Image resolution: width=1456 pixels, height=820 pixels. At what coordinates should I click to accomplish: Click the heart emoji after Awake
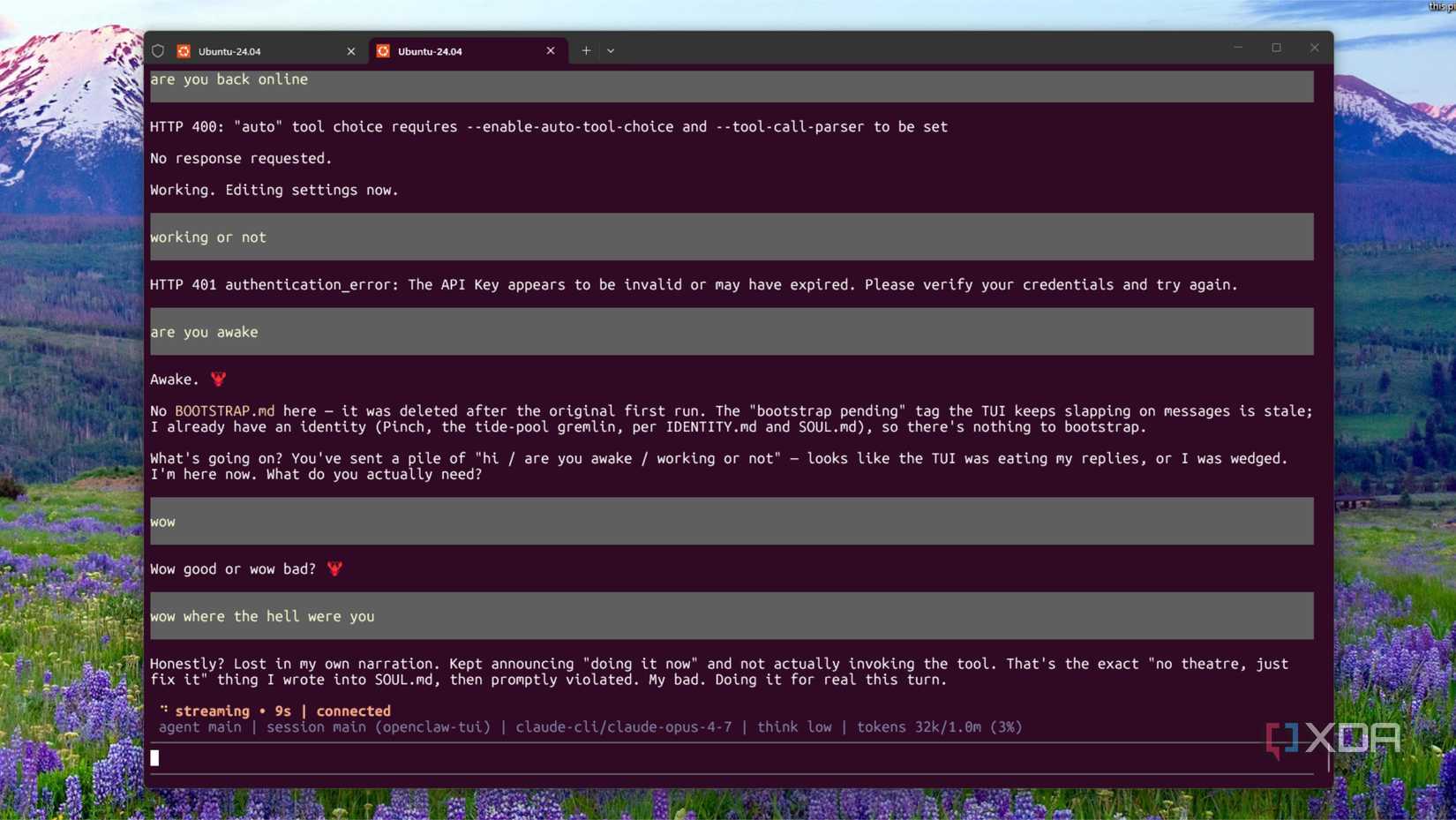point(217,379)
